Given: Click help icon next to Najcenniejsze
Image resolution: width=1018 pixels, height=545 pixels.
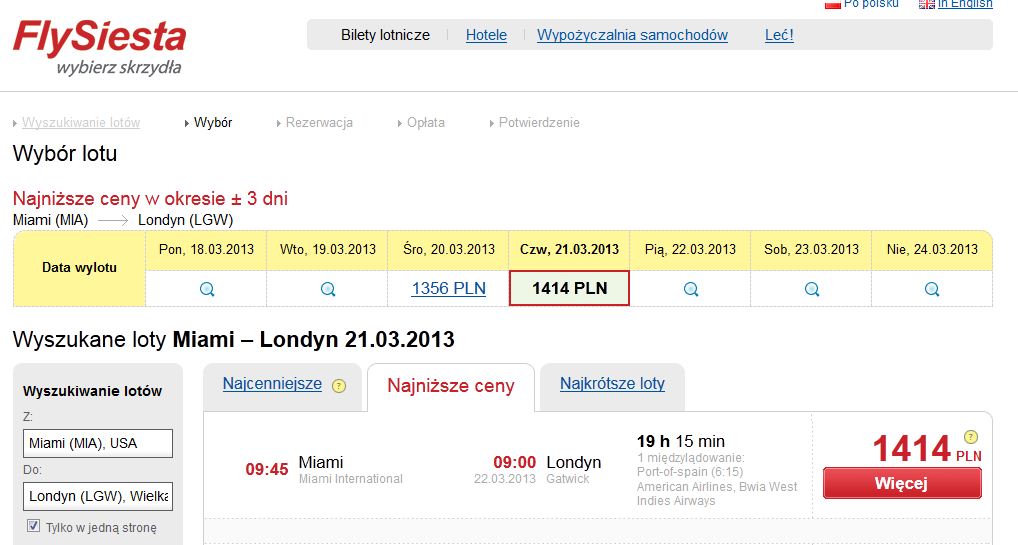Looking at the screenshot, I should [x=339, y=386].
